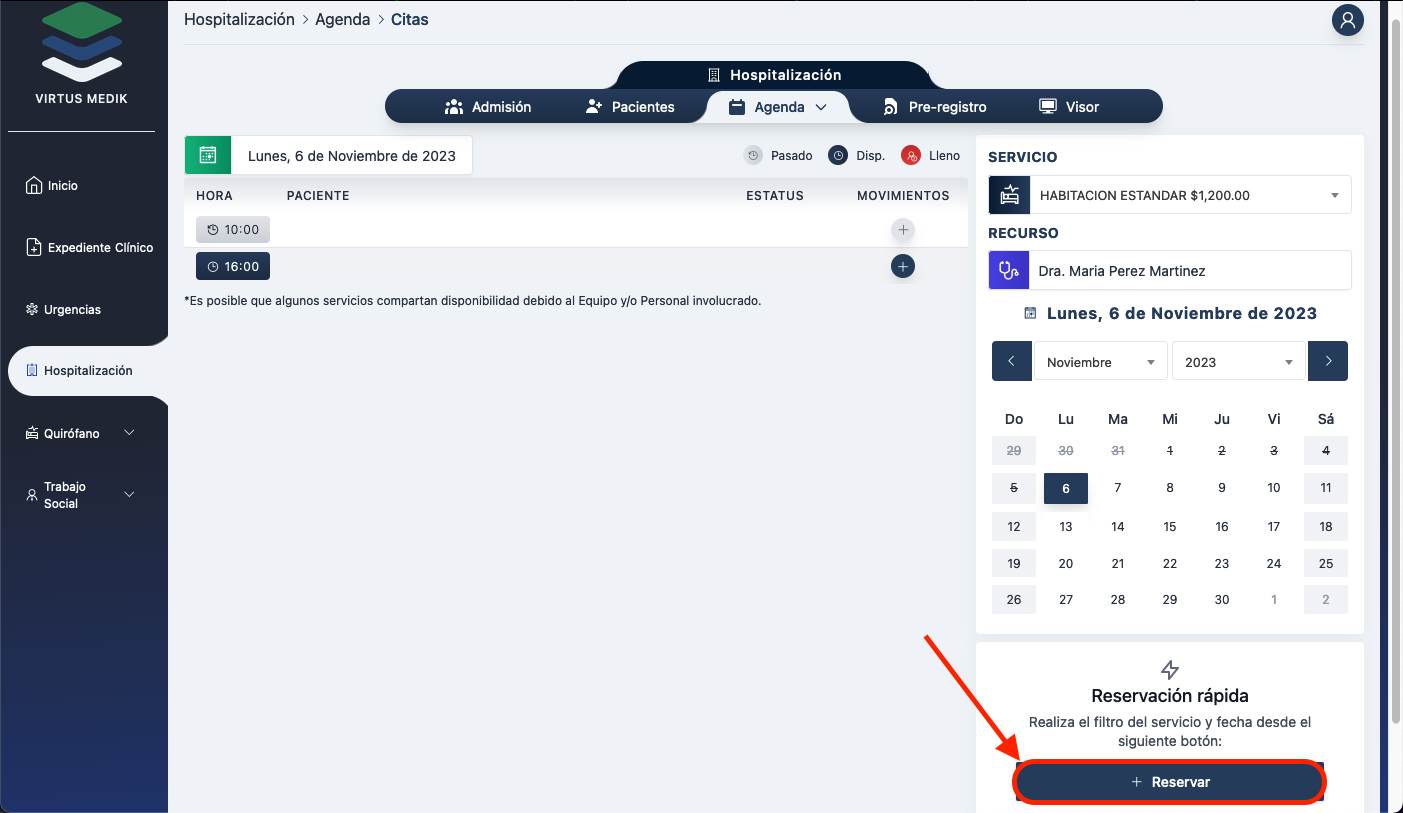Go to previous month with left arrow
This screenshot has height=813, width=1403.
tap(1011, 361)
